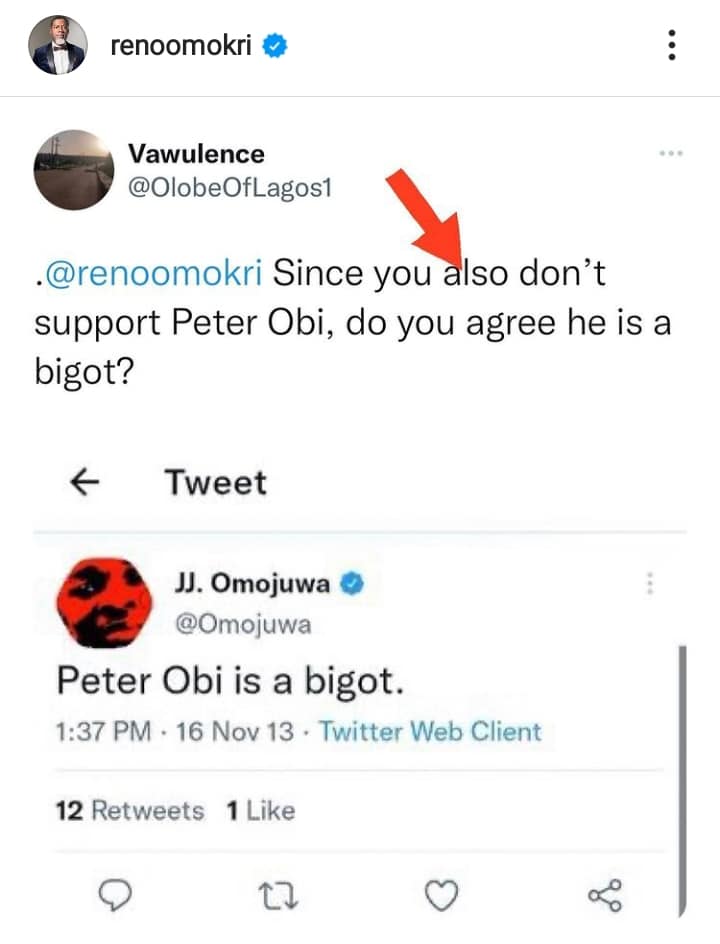Viewport: 720px width, 944px height.
Task: Click JJ. Omojuwa verified badge
Action: pos(352,583)
